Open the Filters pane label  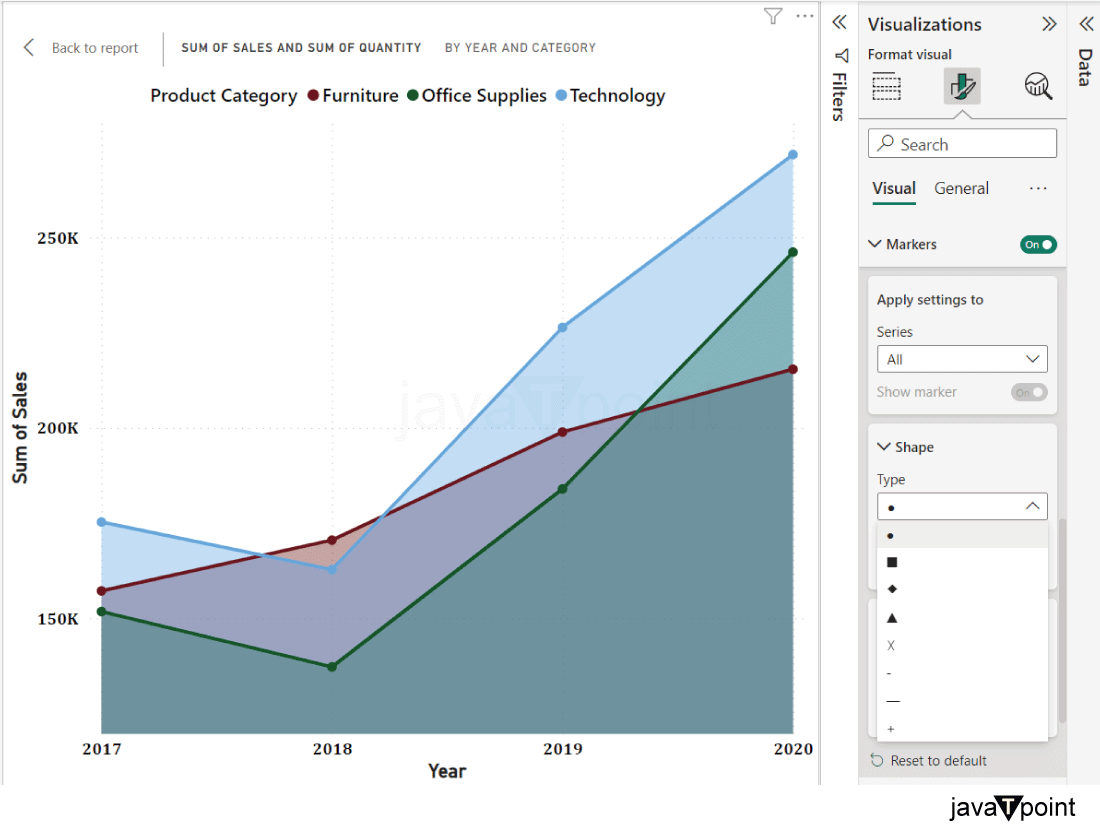839,97
